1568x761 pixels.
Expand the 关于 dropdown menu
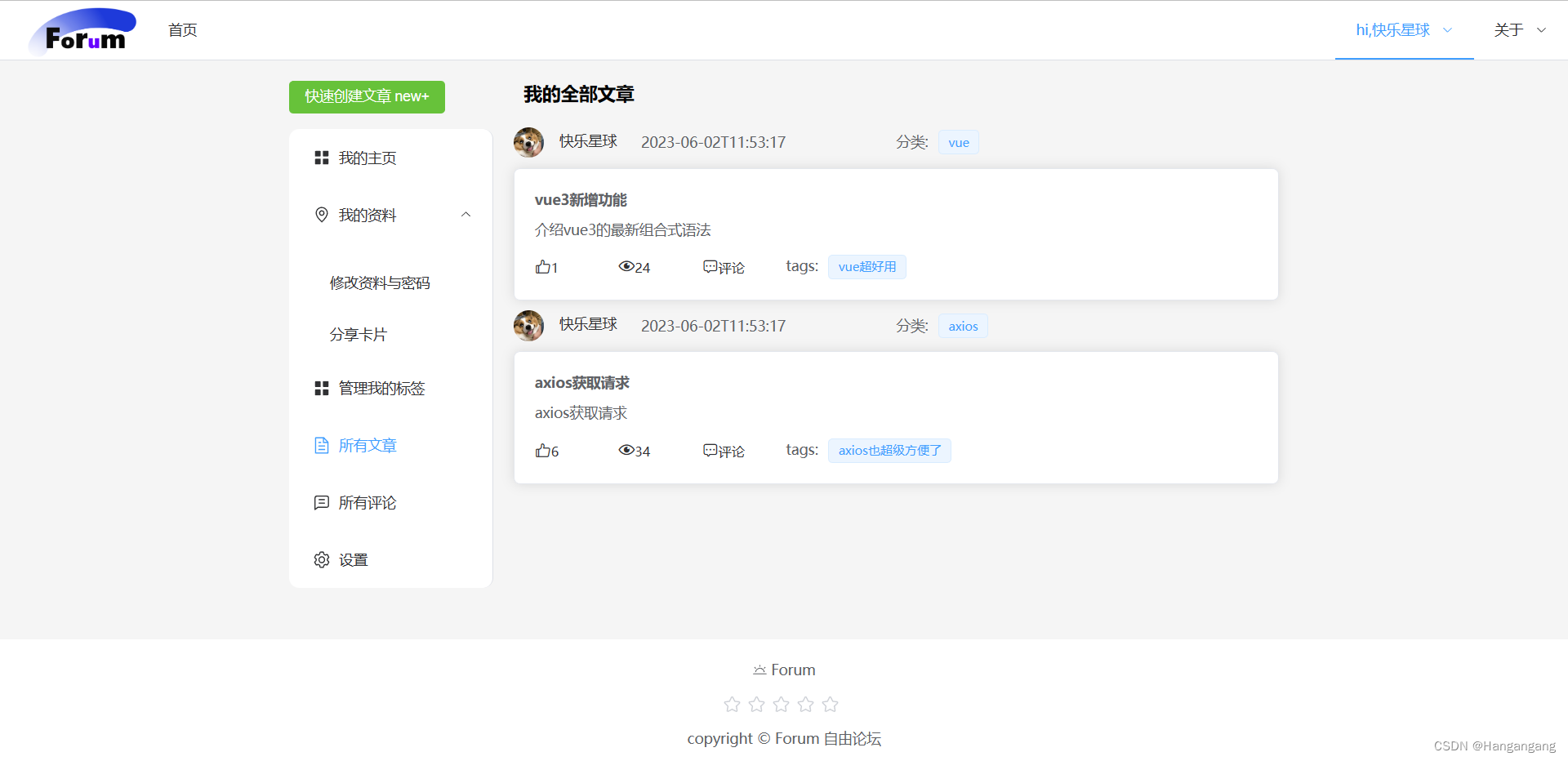click(x=1519, y=29)
